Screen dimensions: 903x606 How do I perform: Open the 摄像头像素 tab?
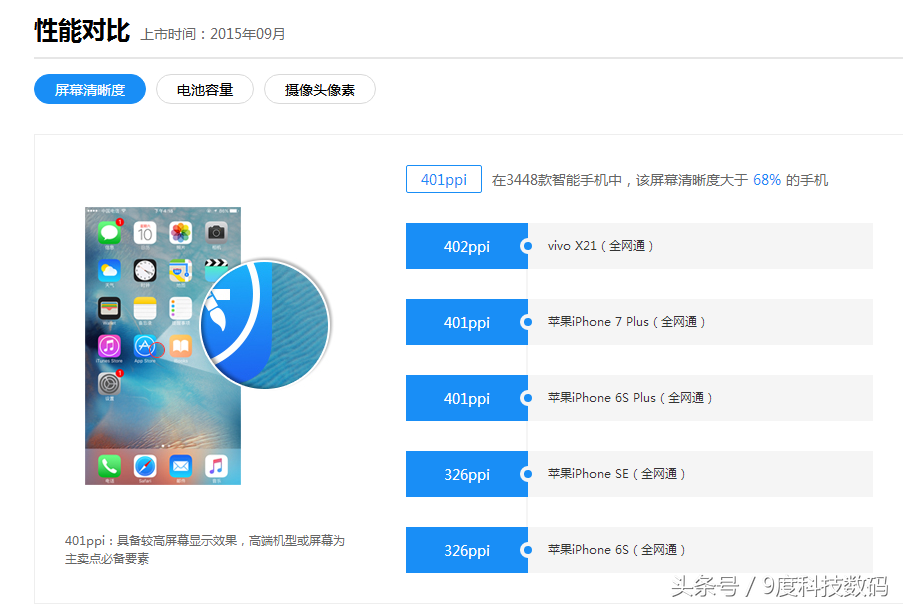[320, 89]
